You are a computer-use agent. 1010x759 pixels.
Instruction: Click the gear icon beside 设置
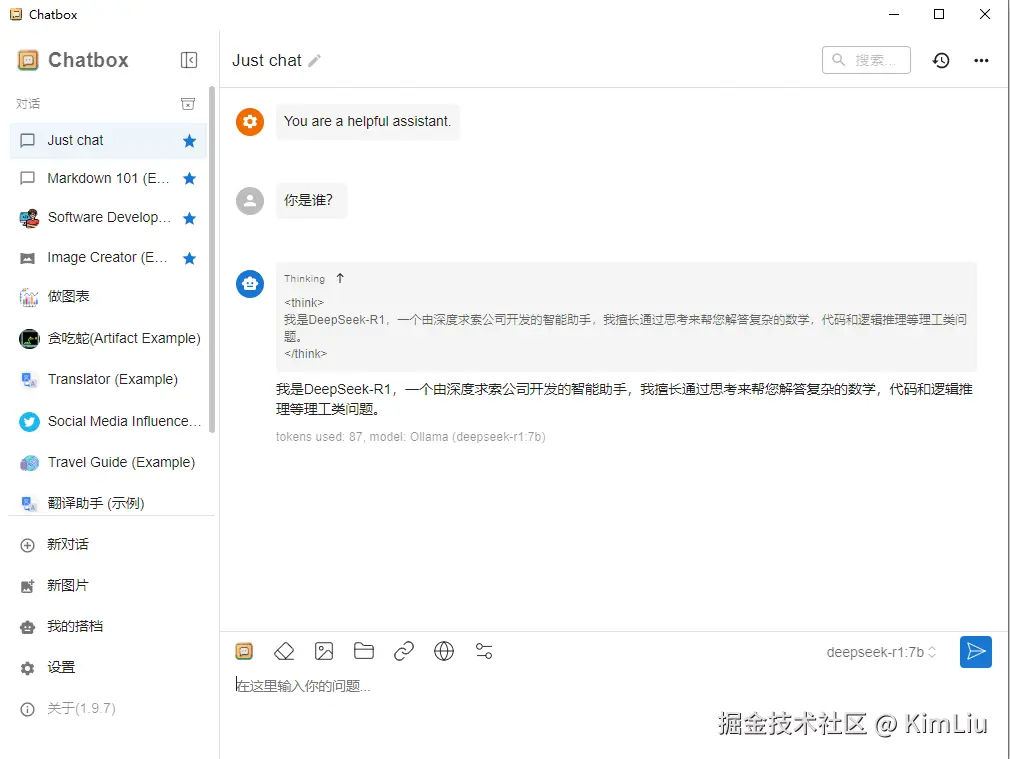(28, 668)
